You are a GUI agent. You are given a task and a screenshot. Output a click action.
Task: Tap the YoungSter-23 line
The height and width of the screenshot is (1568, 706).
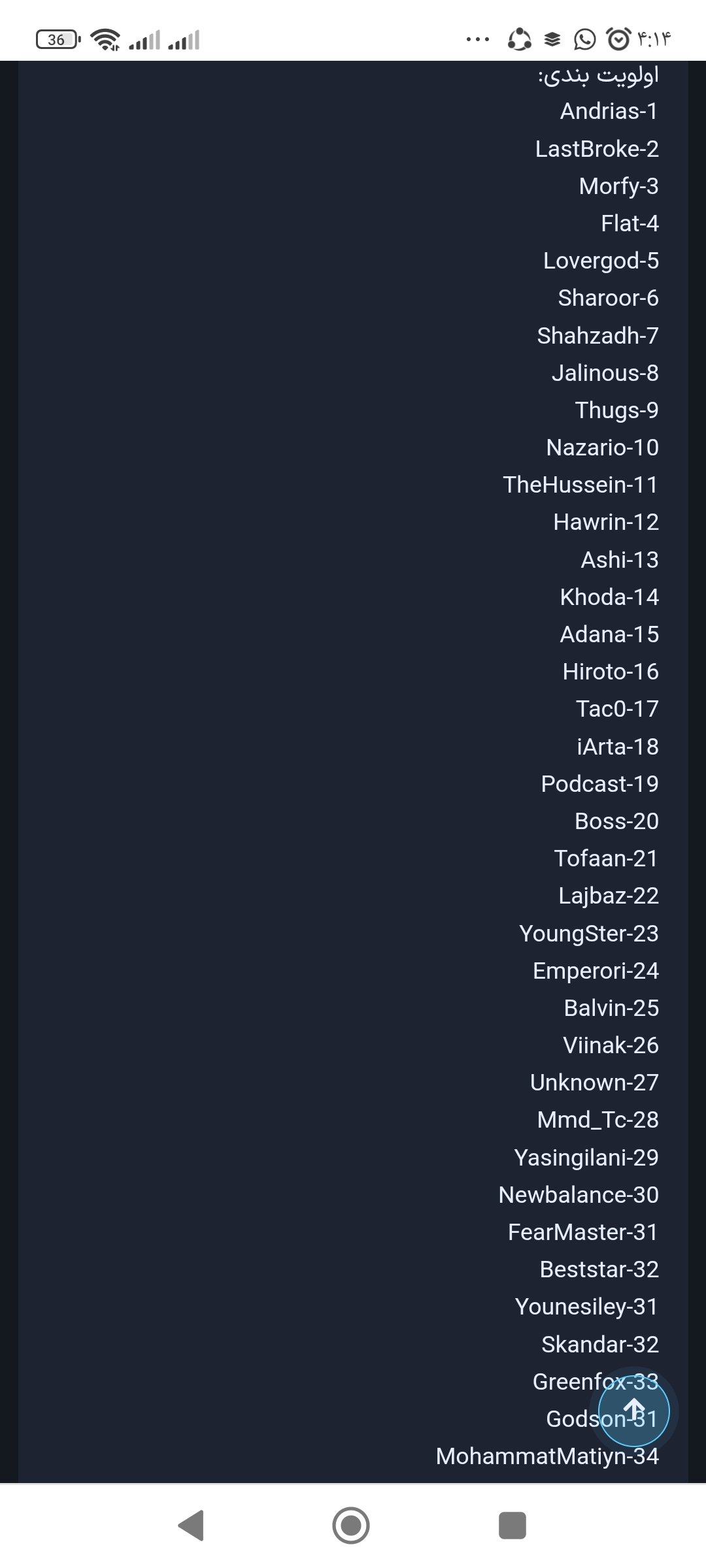point(589,934)
